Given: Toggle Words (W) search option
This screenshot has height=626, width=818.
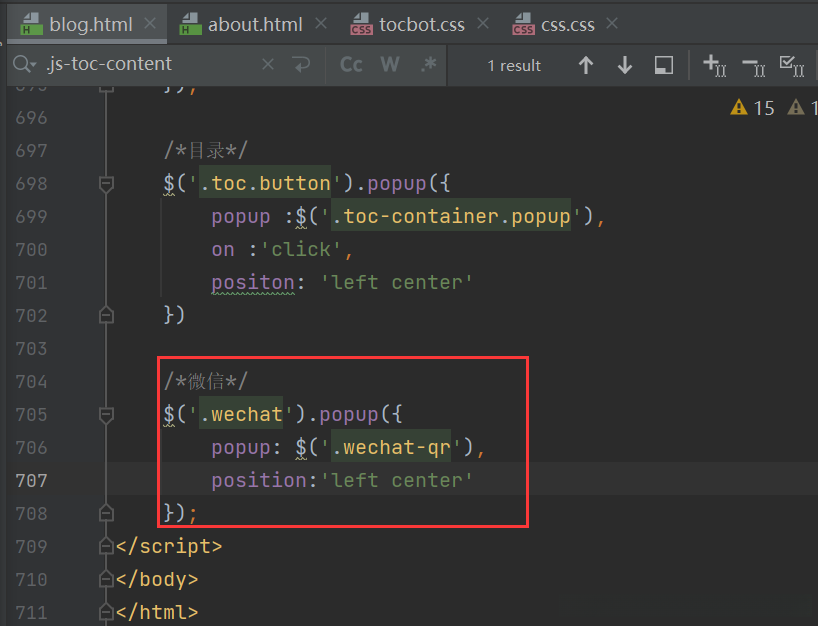Looking at the screenshot, I should click(x=390, y=64).
